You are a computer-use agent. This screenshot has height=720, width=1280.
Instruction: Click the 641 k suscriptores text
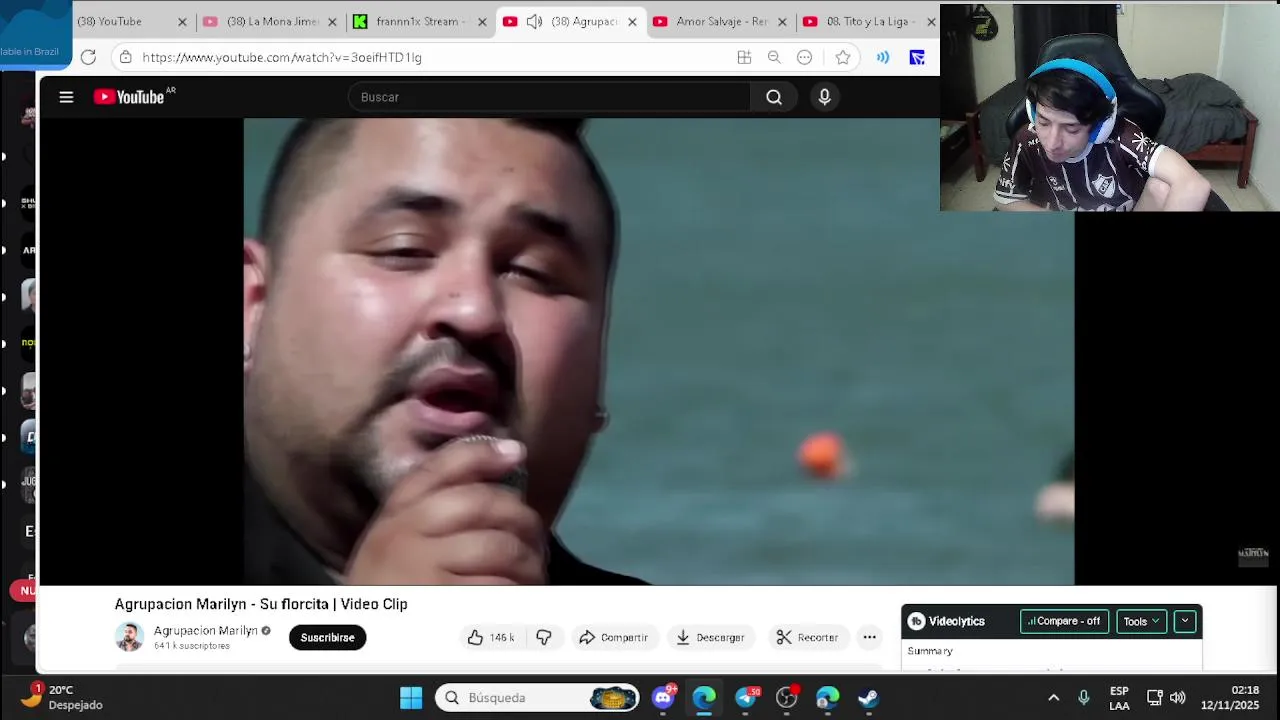[x=192, y=646]
